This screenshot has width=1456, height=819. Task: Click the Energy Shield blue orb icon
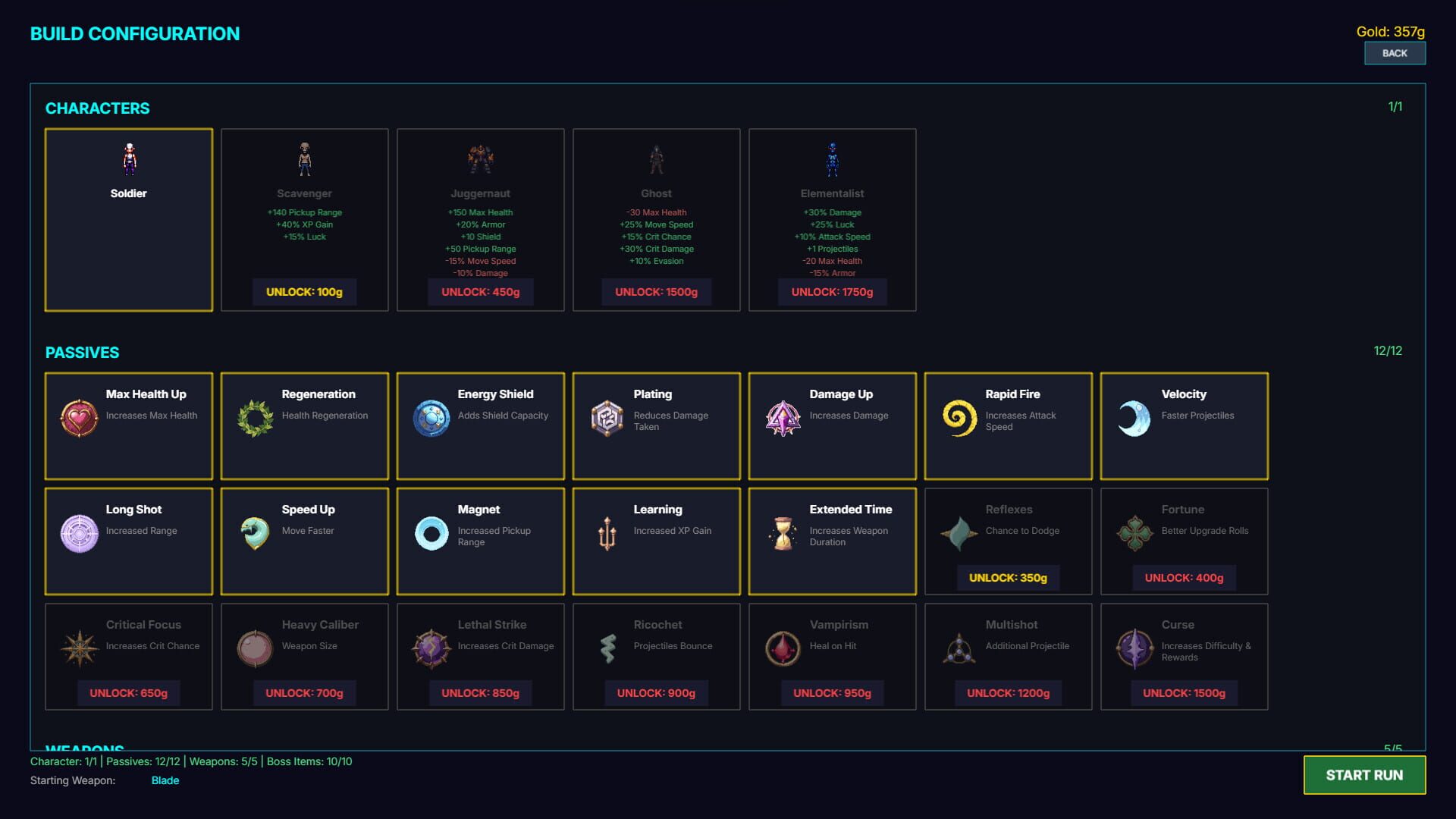point(431,419)
